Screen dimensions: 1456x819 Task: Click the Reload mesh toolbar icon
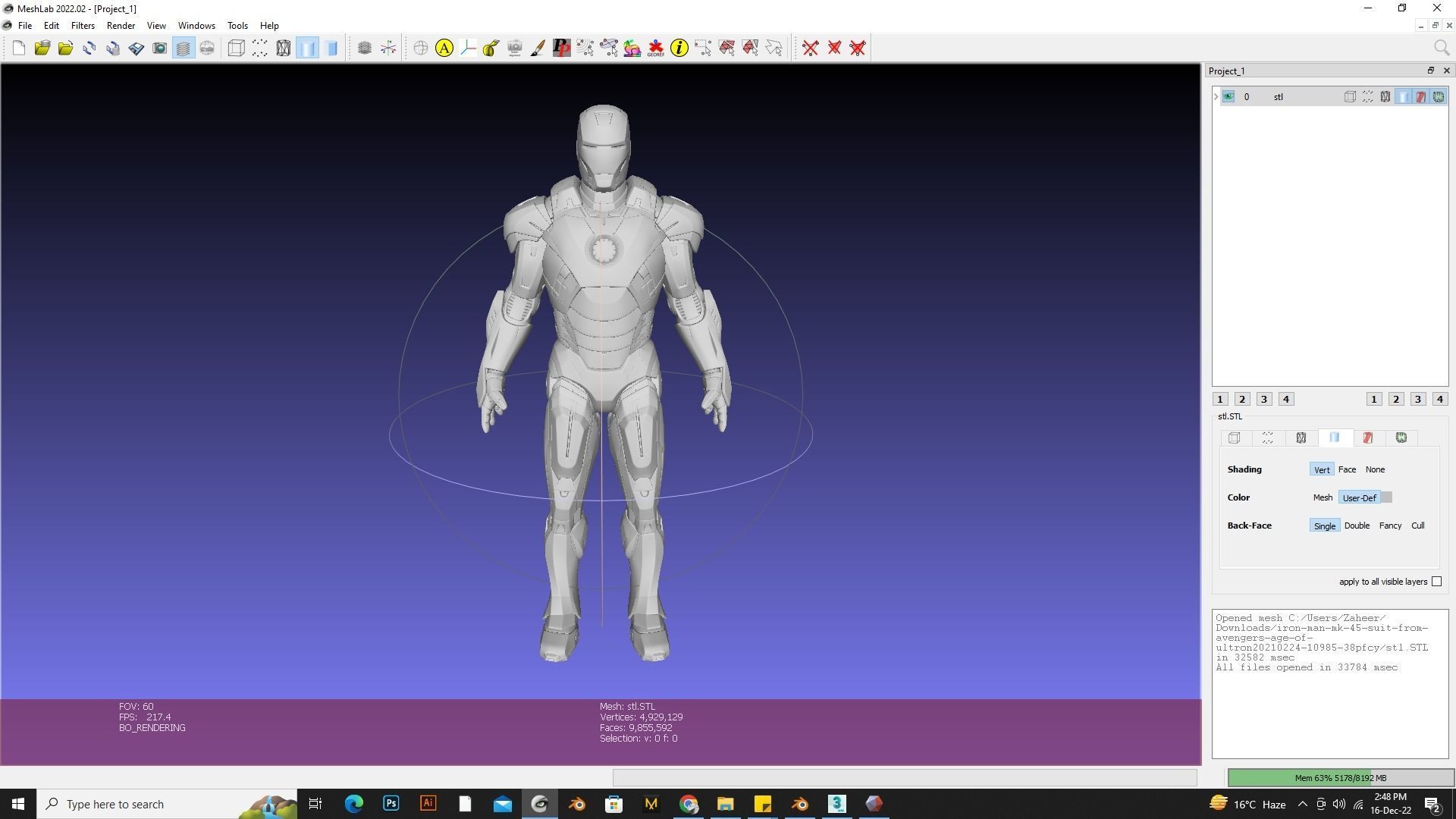[89, 49]
